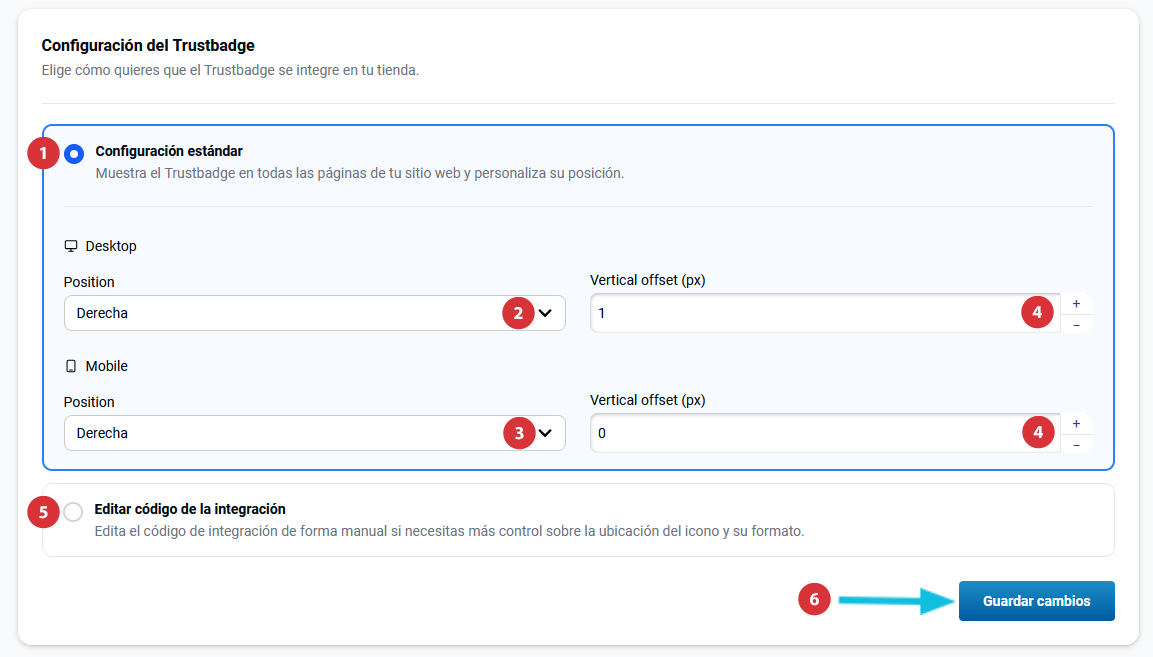Click the red number 6 badge
The image size is (1153, 657).
click(x=814, y=599)
